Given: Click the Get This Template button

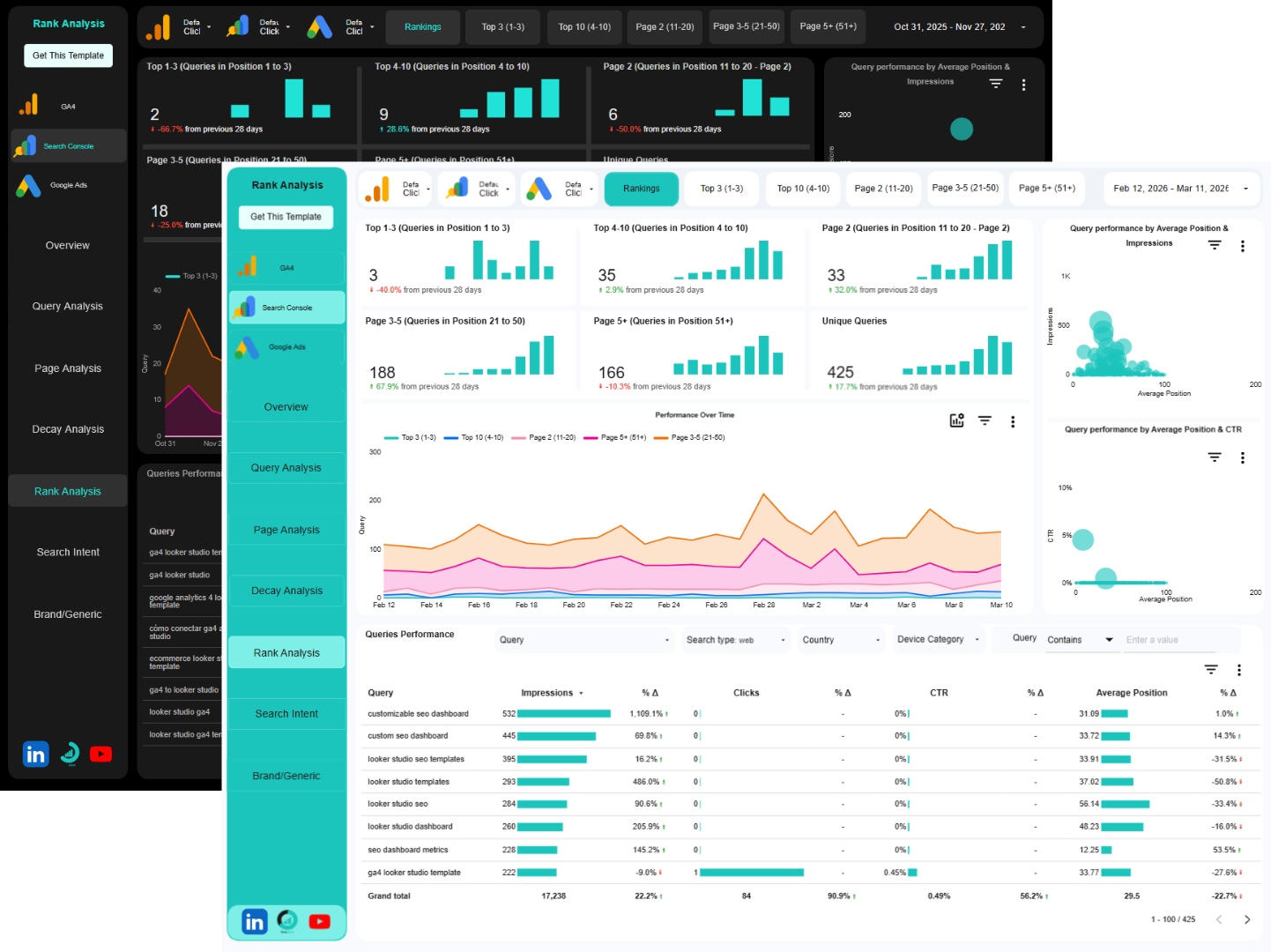Looking at the screenshot, I should coord(286,217).
